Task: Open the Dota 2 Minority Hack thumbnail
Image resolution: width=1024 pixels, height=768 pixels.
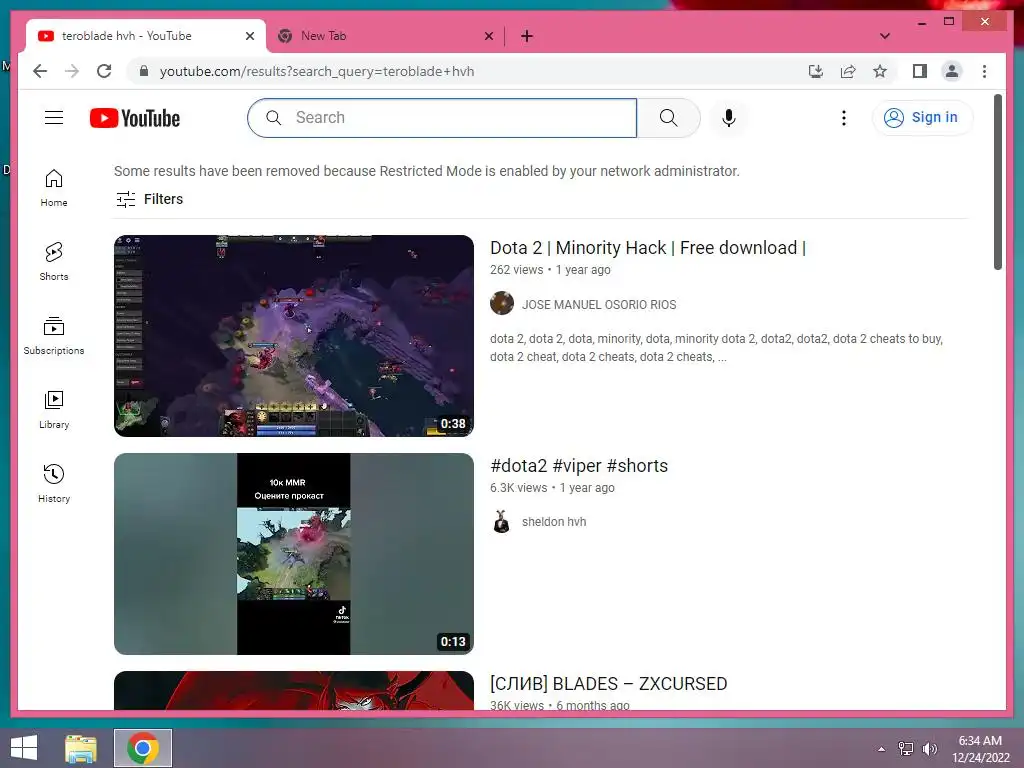Action: [294, 336]
